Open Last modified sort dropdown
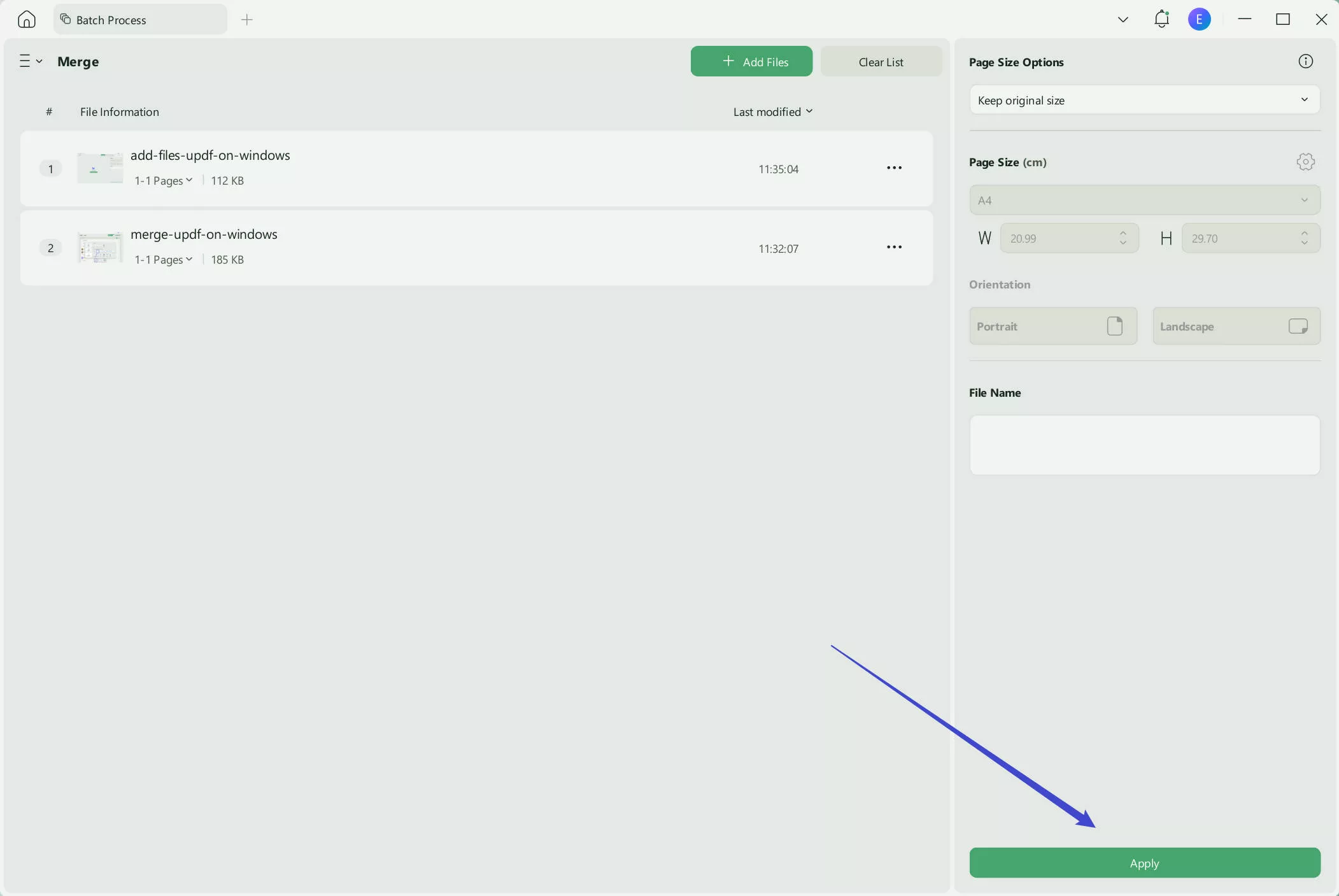The image size is (1339, 896). (x=772, y=111)
